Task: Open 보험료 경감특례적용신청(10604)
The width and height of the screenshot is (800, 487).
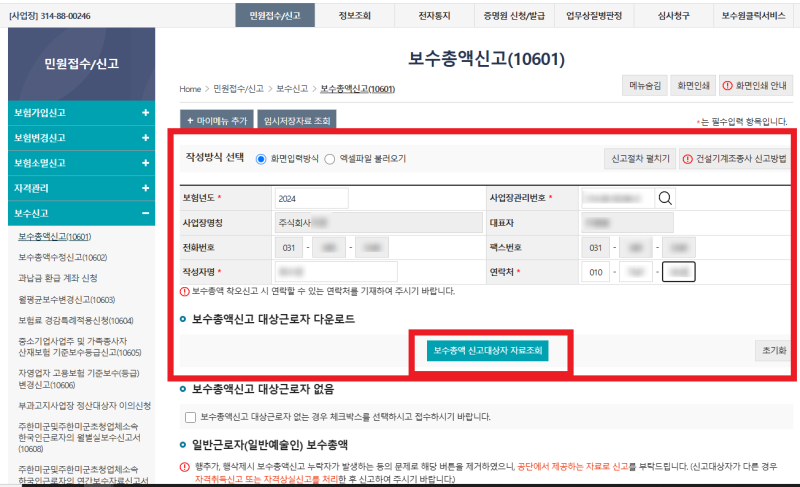Action: 76,321
